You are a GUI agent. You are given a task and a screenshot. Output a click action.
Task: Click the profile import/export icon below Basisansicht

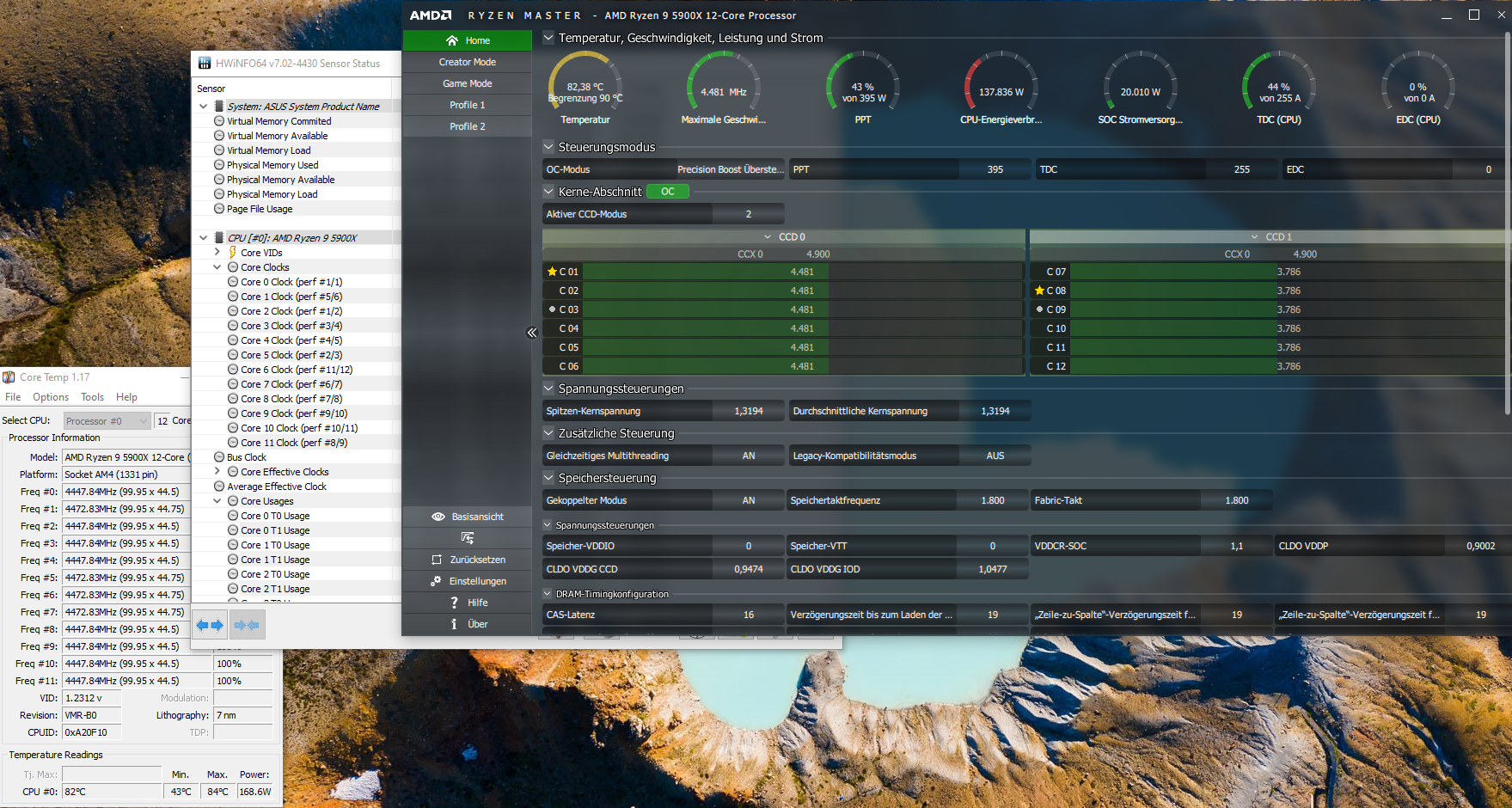[468, 538]
